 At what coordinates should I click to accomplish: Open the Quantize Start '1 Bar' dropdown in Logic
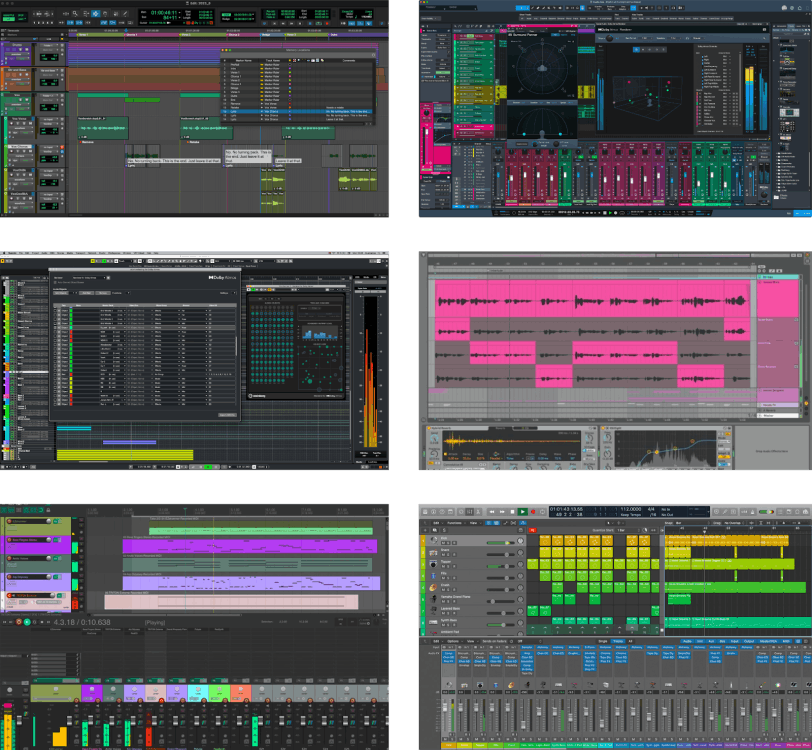tap(628, 530)
